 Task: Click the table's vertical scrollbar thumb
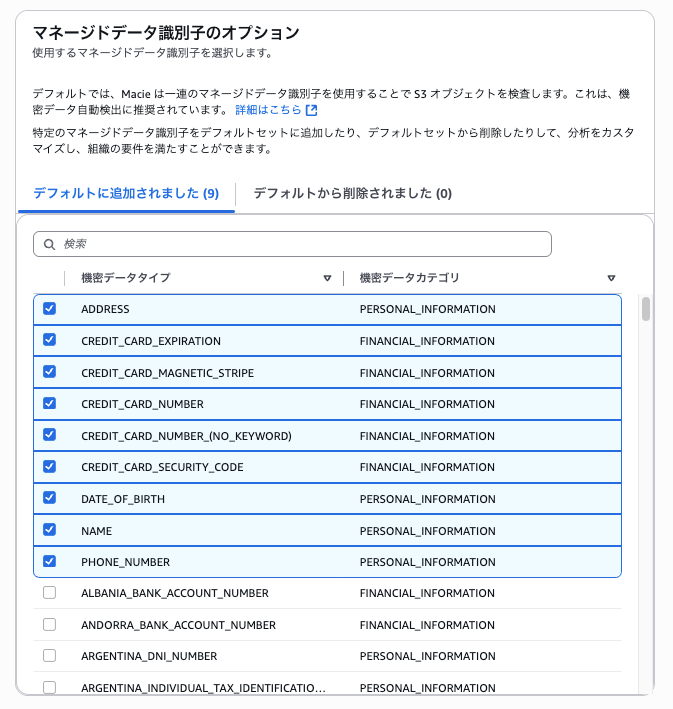tap(646, 309)
